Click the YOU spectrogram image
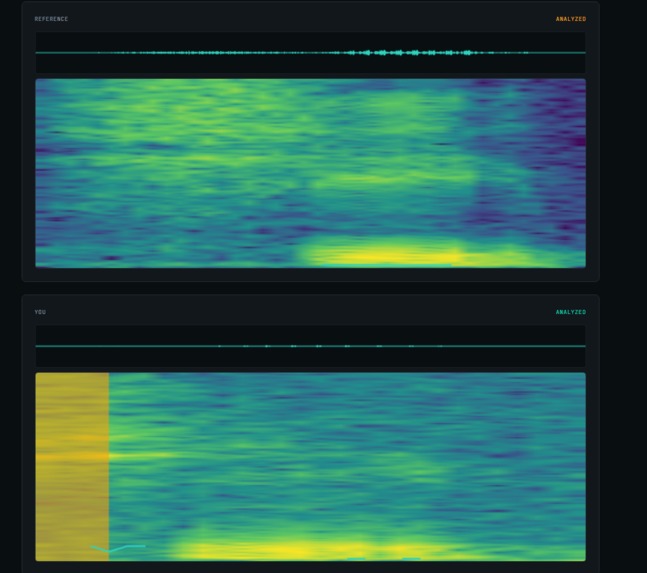Screen dimensions: 647x573 310,467
